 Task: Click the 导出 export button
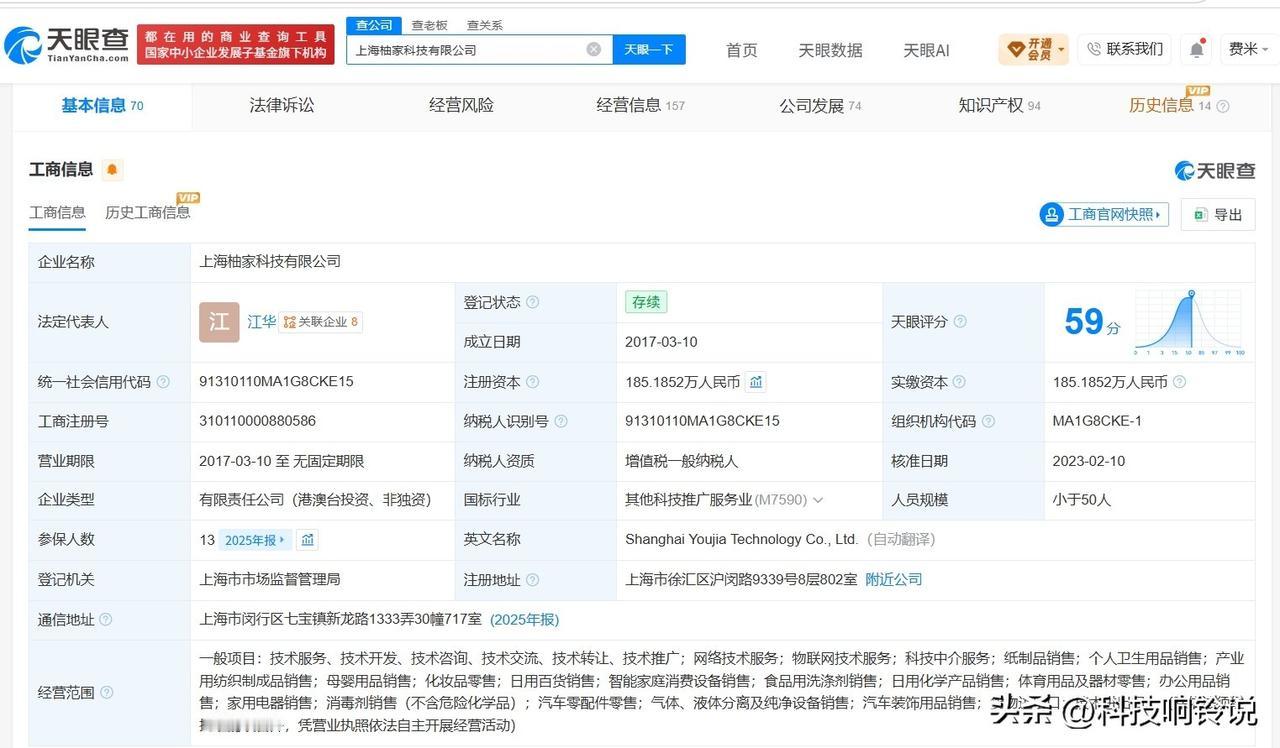pos(1218,214)
